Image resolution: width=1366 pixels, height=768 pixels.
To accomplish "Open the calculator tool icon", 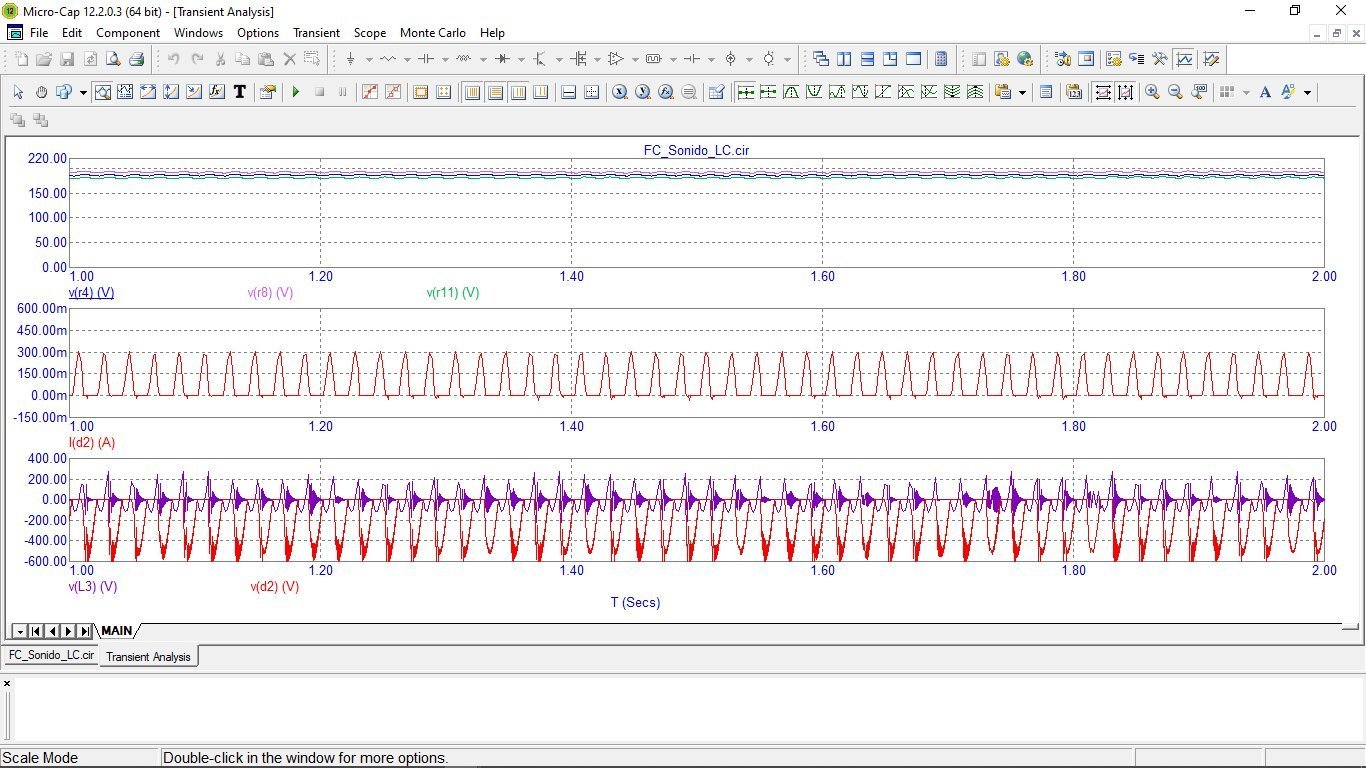I will (x=941, y=59).
